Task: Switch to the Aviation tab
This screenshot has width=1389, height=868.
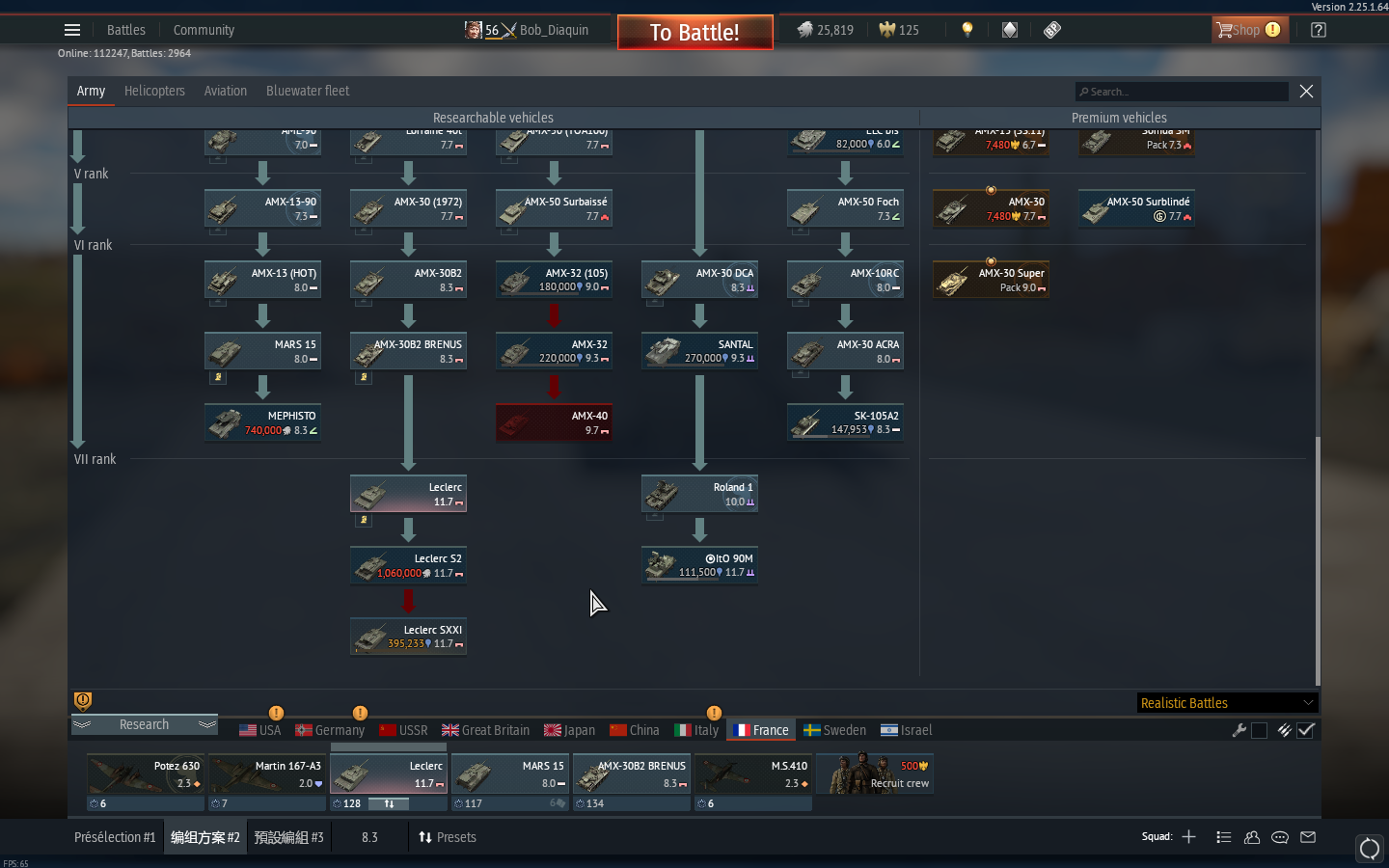Action: tap(226, 91)
